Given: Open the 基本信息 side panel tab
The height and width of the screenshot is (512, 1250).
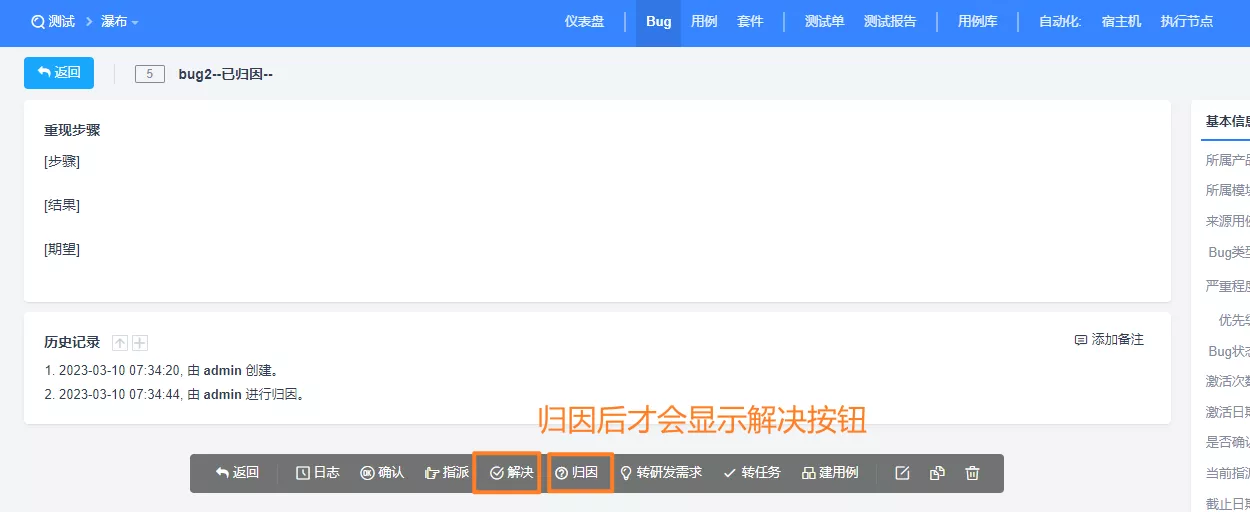Looking at the screenshot, I should pos(1227,121).
